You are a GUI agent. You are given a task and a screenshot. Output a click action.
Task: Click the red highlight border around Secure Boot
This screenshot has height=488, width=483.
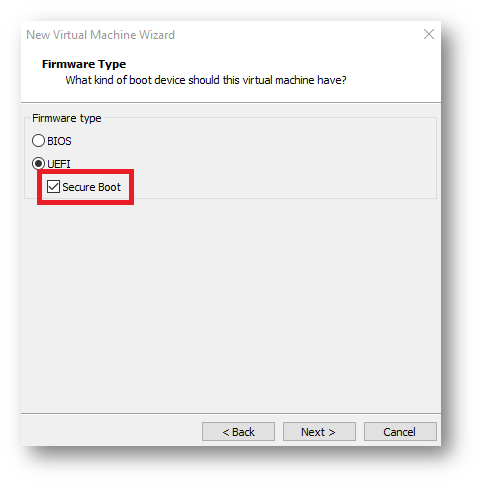click(x=86, y=172)
